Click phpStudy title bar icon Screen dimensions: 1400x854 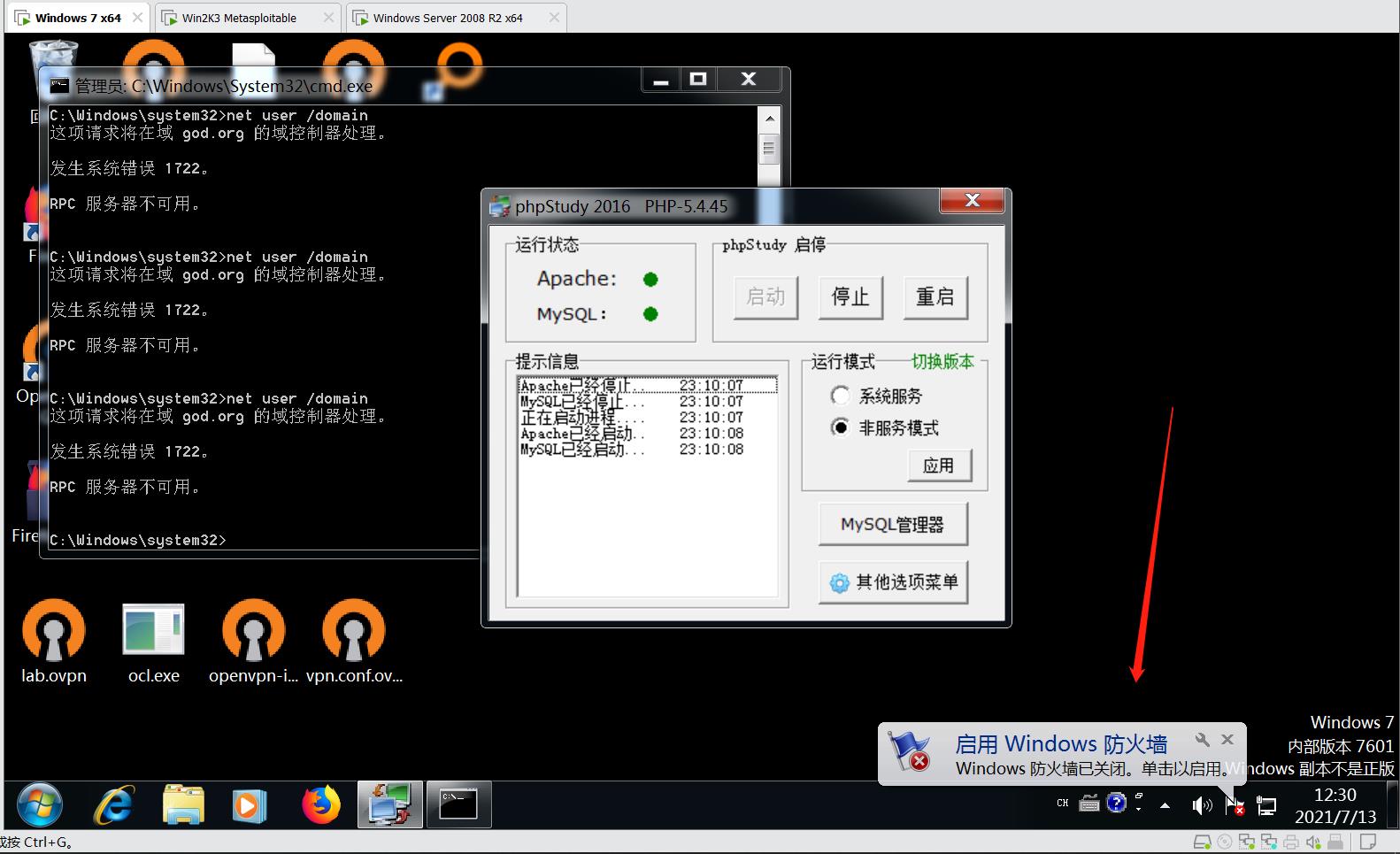click(500, 206)
